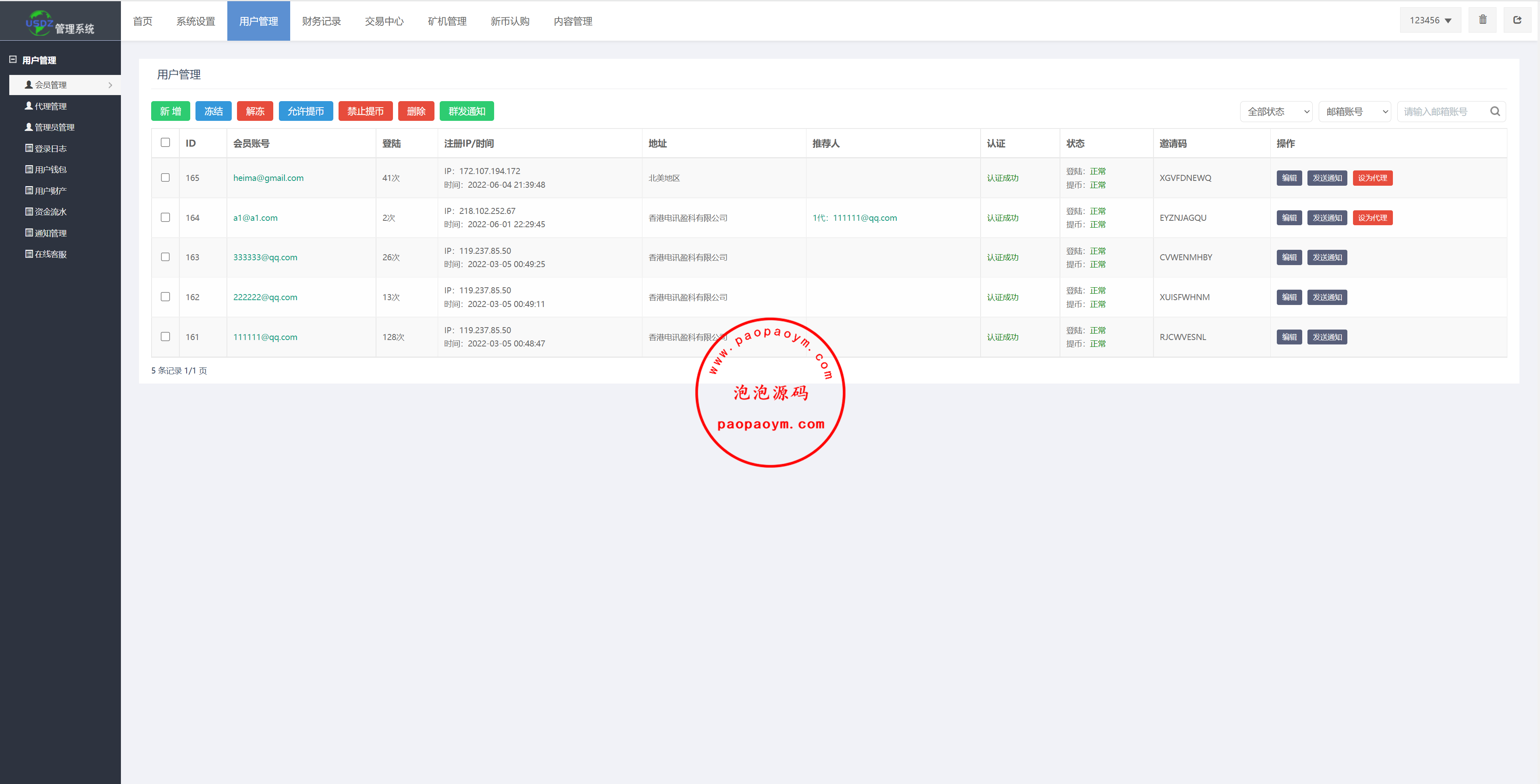Click the search magnifier icon
This screenshot has width=1540, height=784.
click(x=1494, y=111)
